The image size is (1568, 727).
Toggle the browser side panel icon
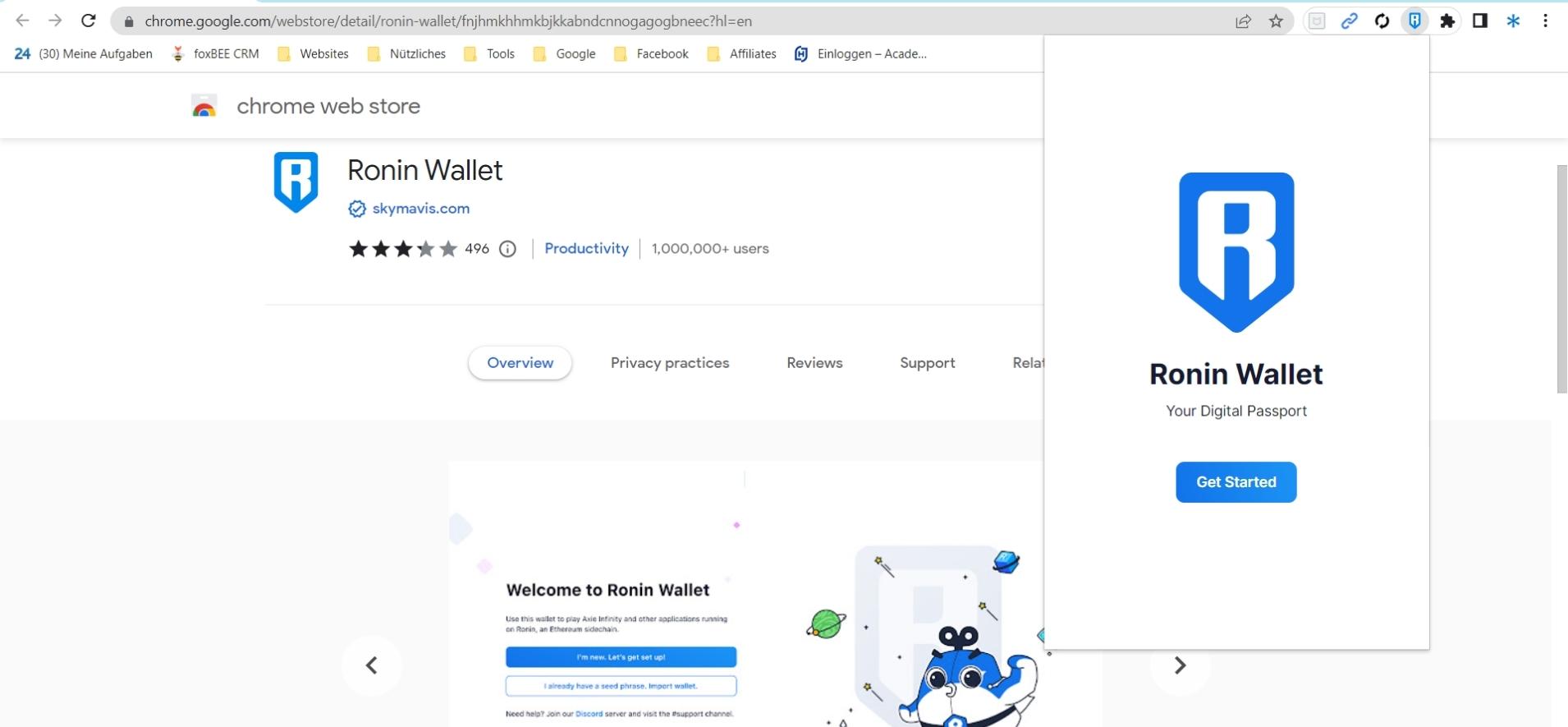[x=1480, y=21]
